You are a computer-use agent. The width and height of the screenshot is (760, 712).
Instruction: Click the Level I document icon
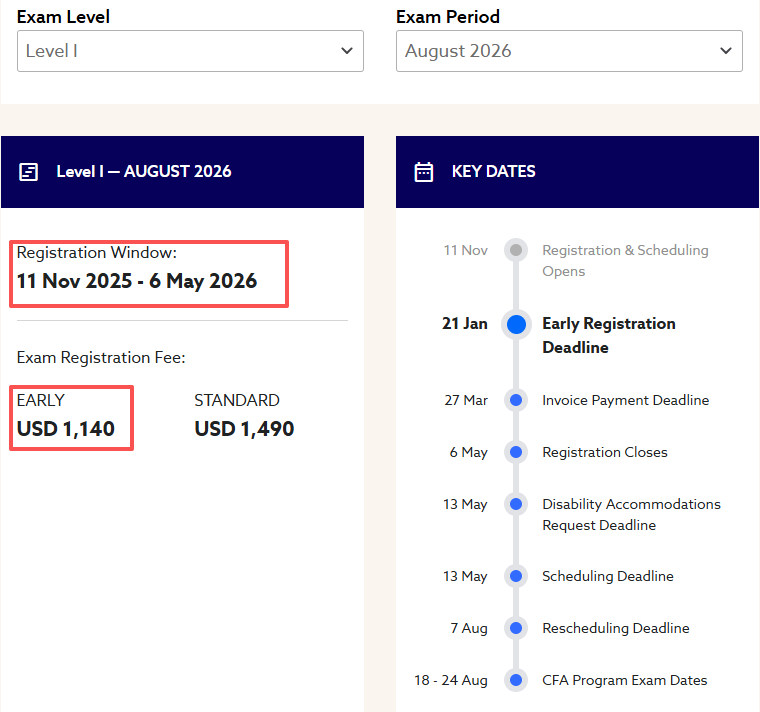pos(29,172)
